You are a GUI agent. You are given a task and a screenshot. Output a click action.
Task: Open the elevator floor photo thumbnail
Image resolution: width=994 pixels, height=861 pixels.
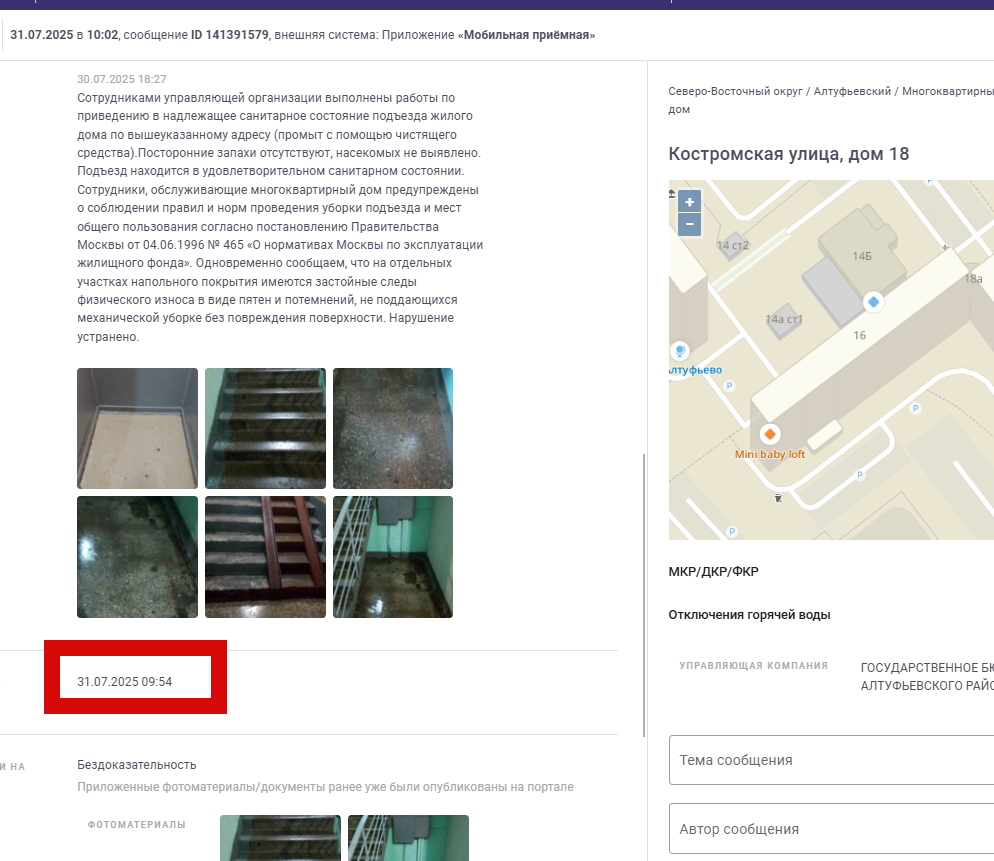click(x=138, y=429)
